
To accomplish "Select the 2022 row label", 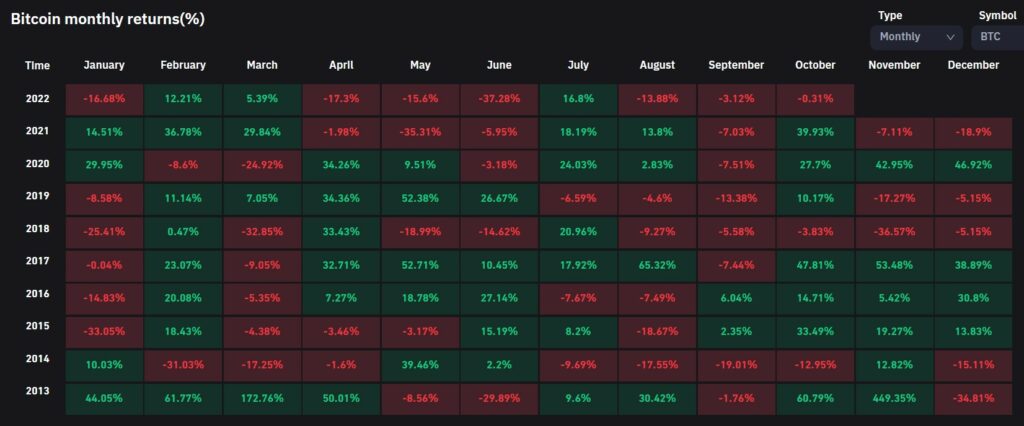I will pyautogui.click(x=37, y=99).
